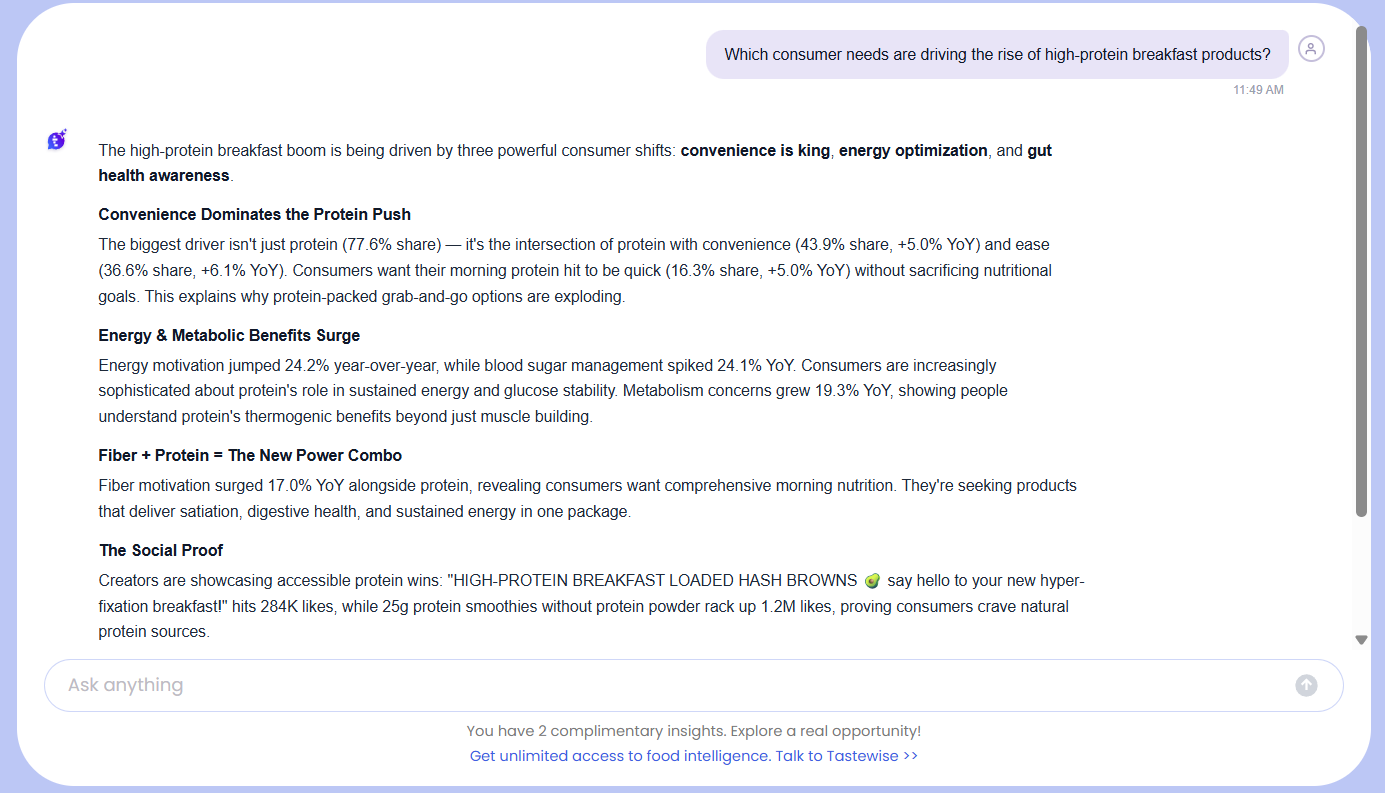Open the Talk to Tastewise link

tap(693, 756)
